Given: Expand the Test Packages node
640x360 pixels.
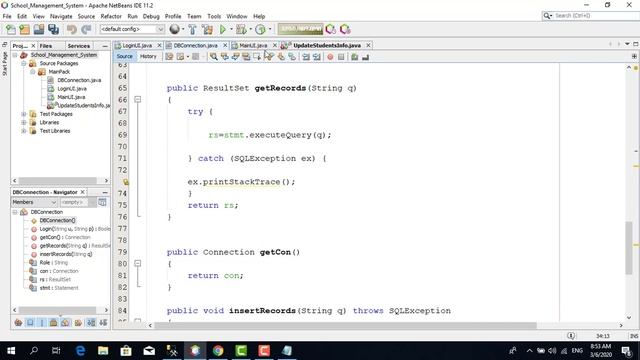Looking at the screenshot, I should pos(24,114).
